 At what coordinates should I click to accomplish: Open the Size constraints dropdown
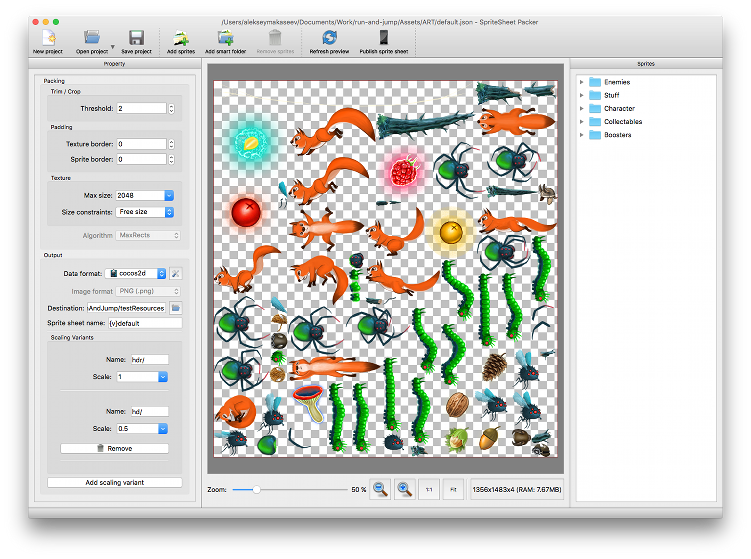[145, 212]
